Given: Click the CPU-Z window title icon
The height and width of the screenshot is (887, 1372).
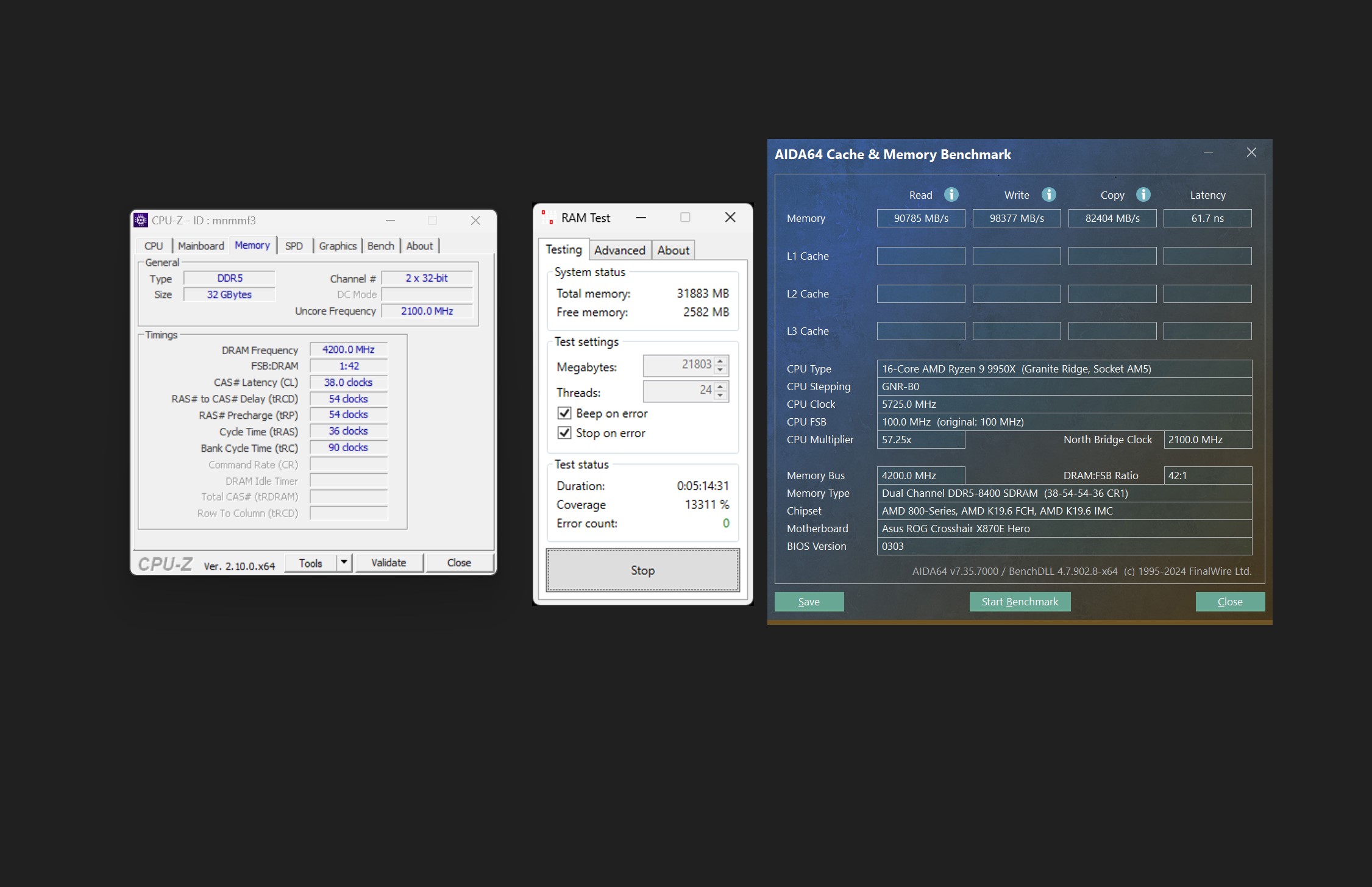Looking at the screenshot, I should point(141,220).
